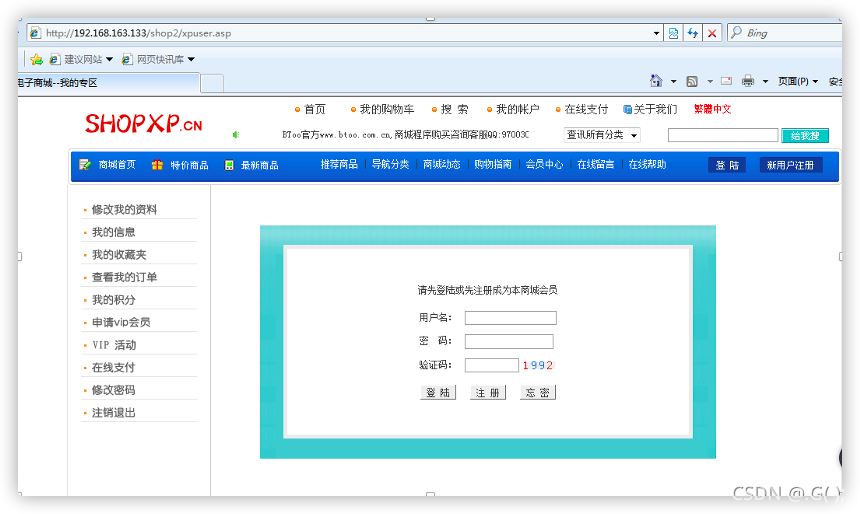Screen dimensions: 860x514
Task: Click the compatibility view icon in address bar
Action: 673,33
